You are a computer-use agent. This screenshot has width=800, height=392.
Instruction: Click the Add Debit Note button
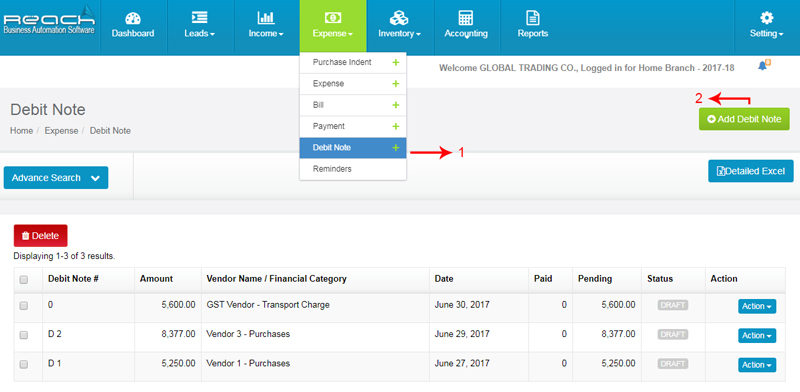tap(744, 119)
